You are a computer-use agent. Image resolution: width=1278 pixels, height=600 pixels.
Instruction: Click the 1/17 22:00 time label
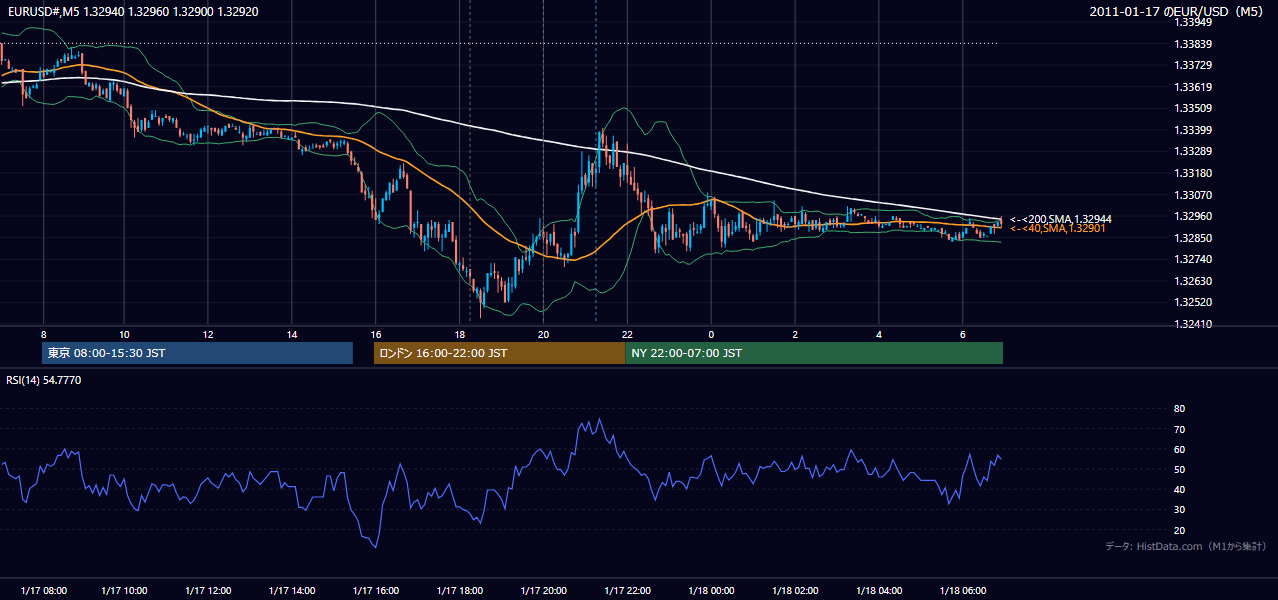(628, 591)
